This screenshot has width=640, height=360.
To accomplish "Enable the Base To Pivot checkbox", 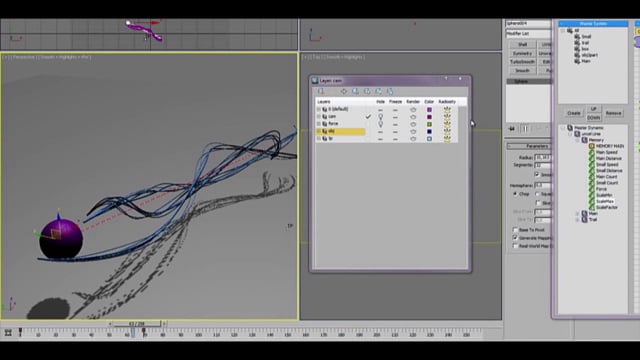I will pyautogui.click(x=515, y=230).
